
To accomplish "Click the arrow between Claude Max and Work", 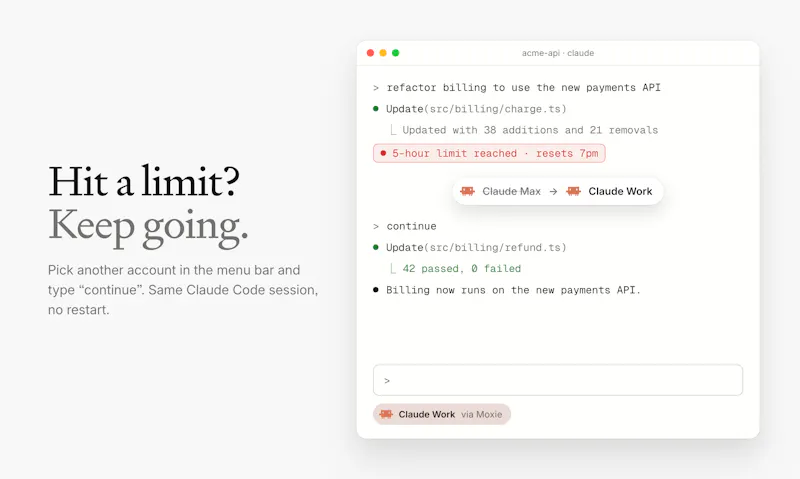I will tap(553, 191).
